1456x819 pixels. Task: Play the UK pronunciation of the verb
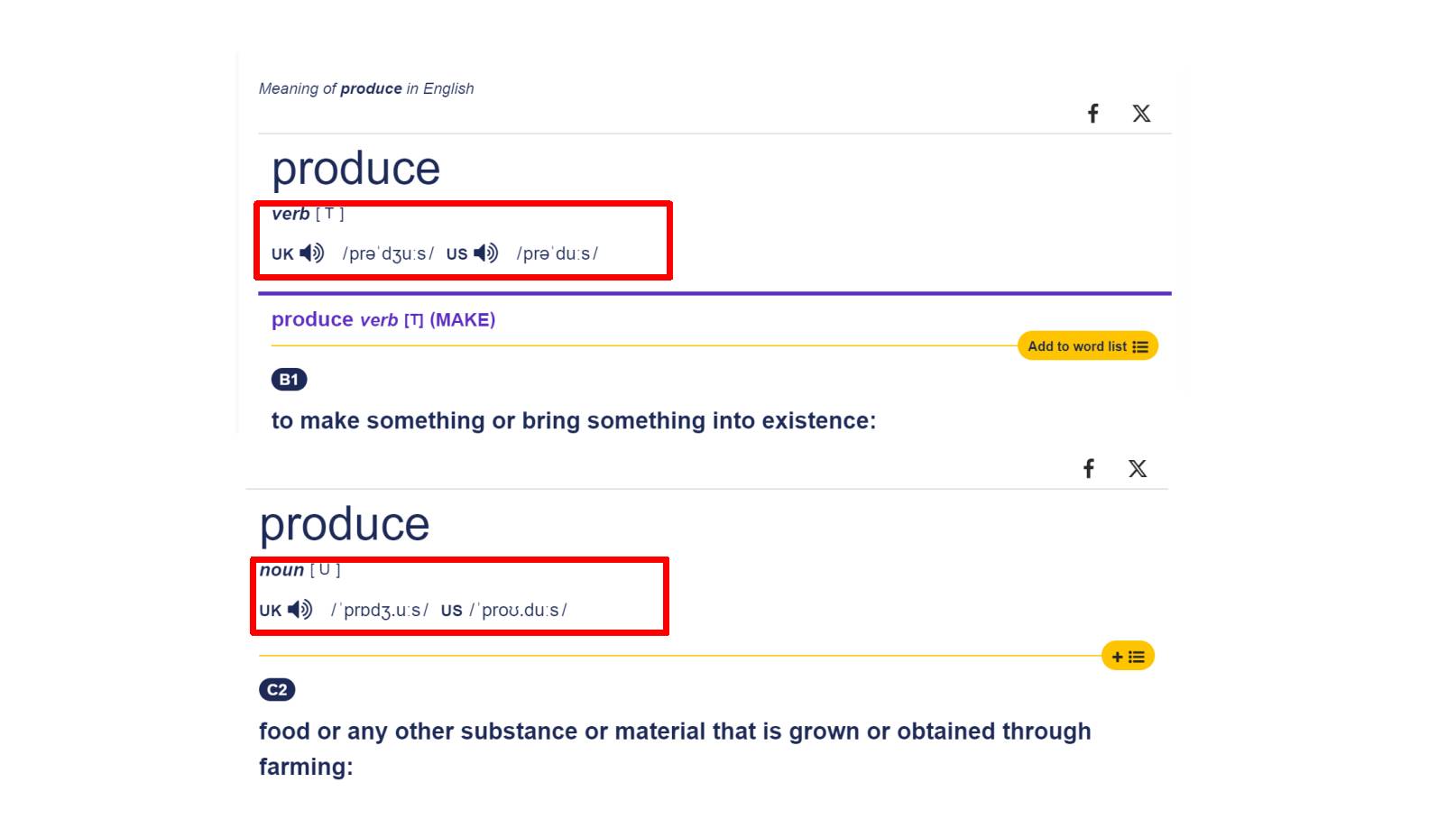pos(312,253)
